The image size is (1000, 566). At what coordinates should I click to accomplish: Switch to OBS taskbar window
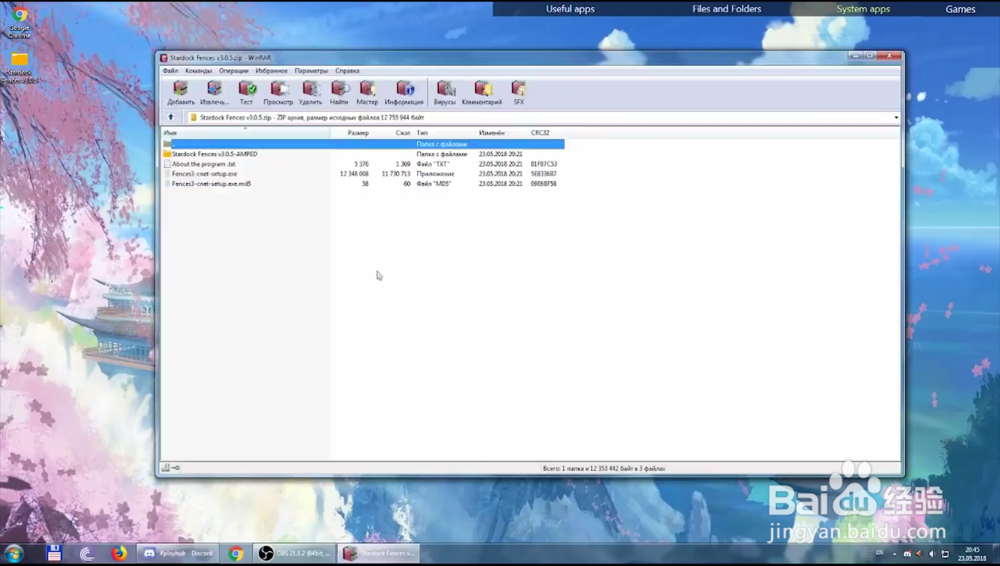tap(295, 553)
